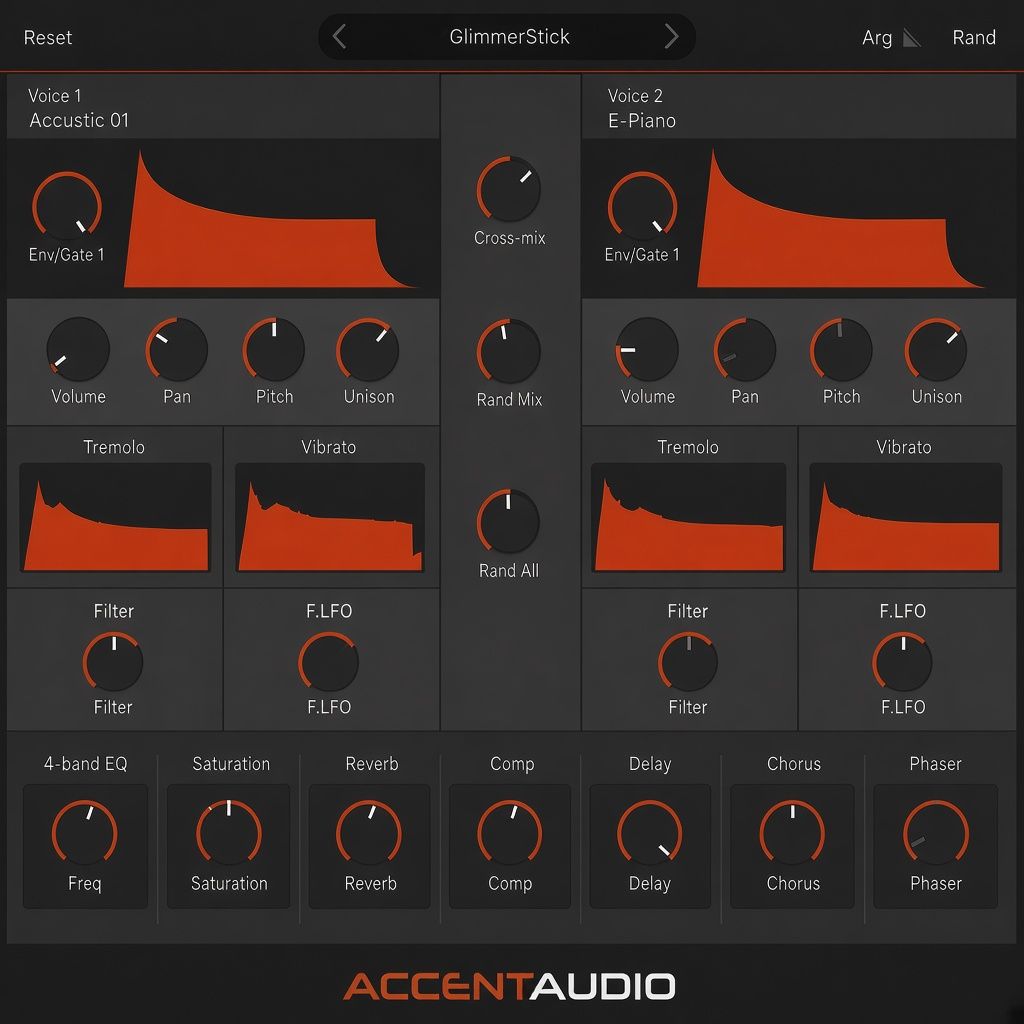1024x1024 pixels.
Task: Click Voice 1 F.LFO knob
Action: tap(328, 662)
